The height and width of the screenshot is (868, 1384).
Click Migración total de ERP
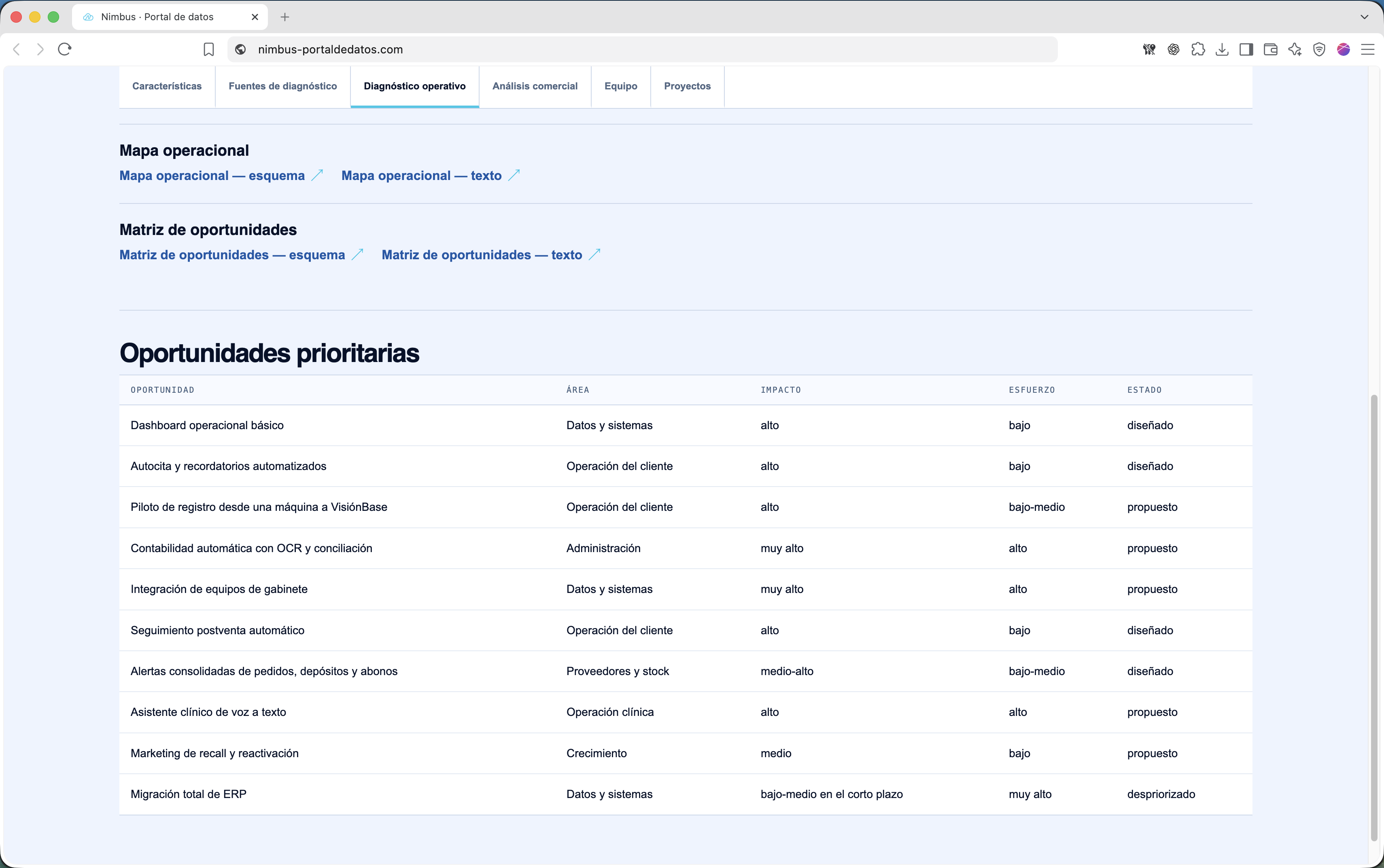click(188, 794)
